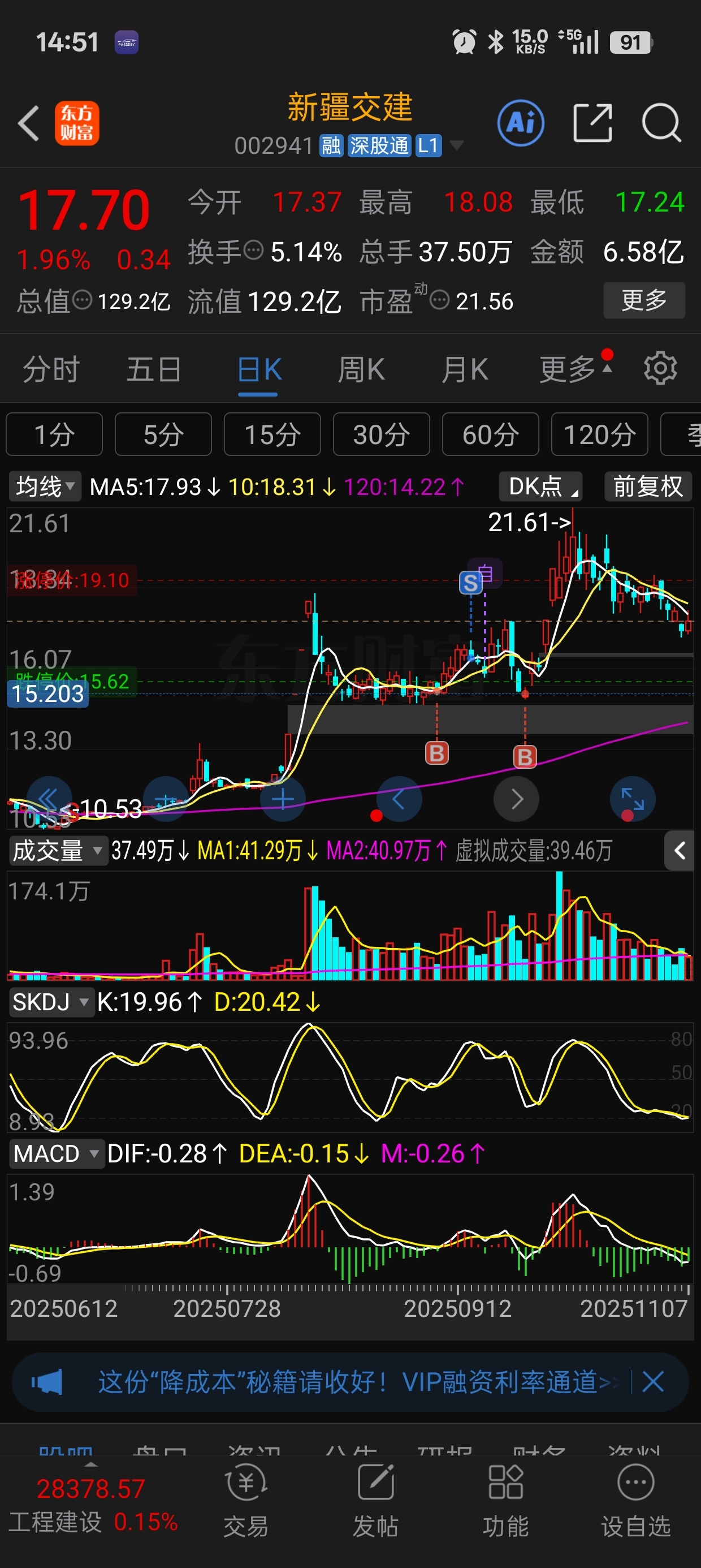Image resolution: width=701 pixels, height=1568 pixels.
Task: Switch to 五日 tab
Action: pos(154,369)
